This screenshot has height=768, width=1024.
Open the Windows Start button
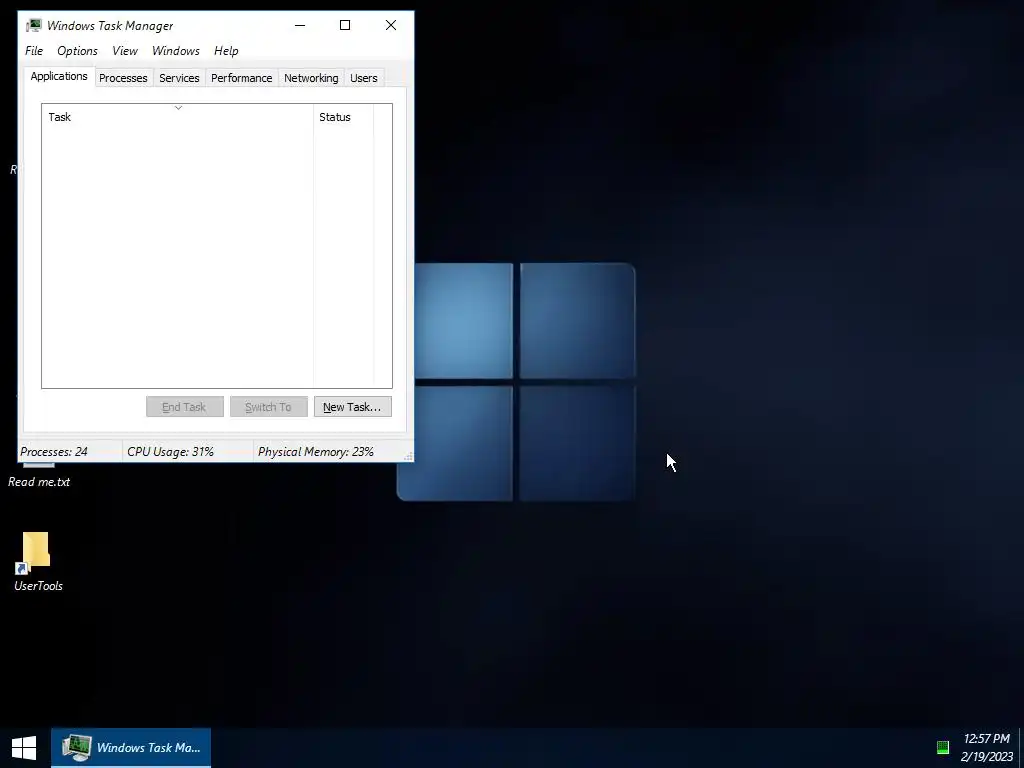[24, 748]
